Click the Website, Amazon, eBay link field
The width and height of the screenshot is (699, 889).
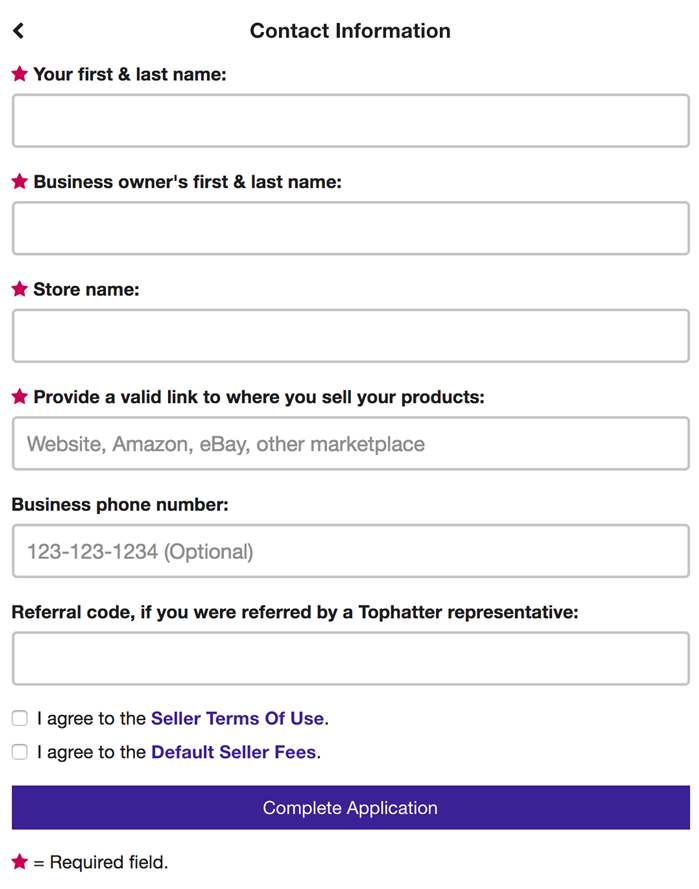pyautogui.click(x=350, y=444)
